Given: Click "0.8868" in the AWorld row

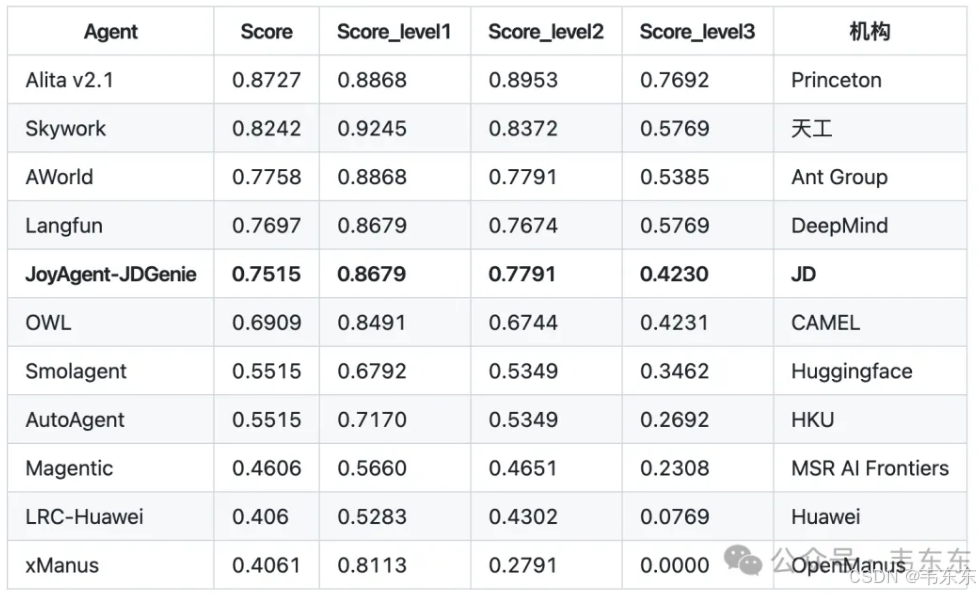Looking at the screenshot, I should (x=372, y=177).
